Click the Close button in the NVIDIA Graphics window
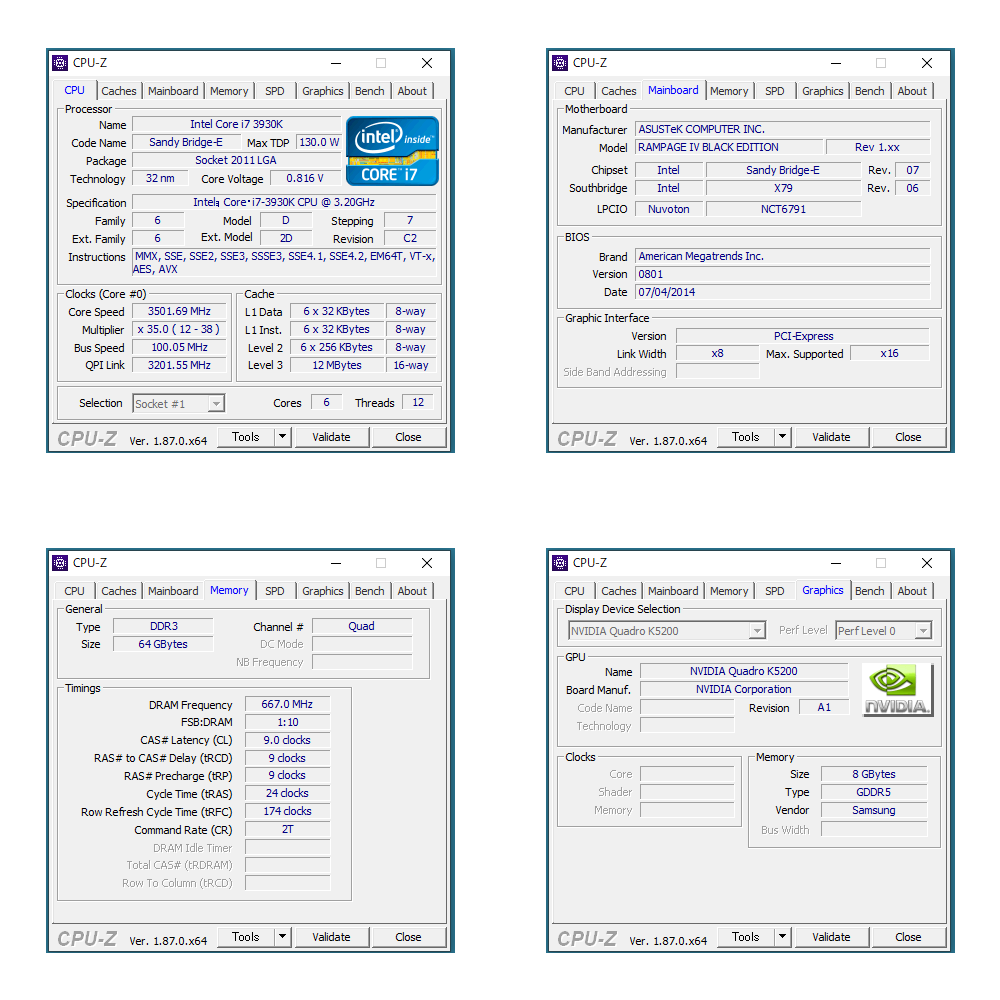The width and height of the screenshot is (1000, 1000). point(908,937)
